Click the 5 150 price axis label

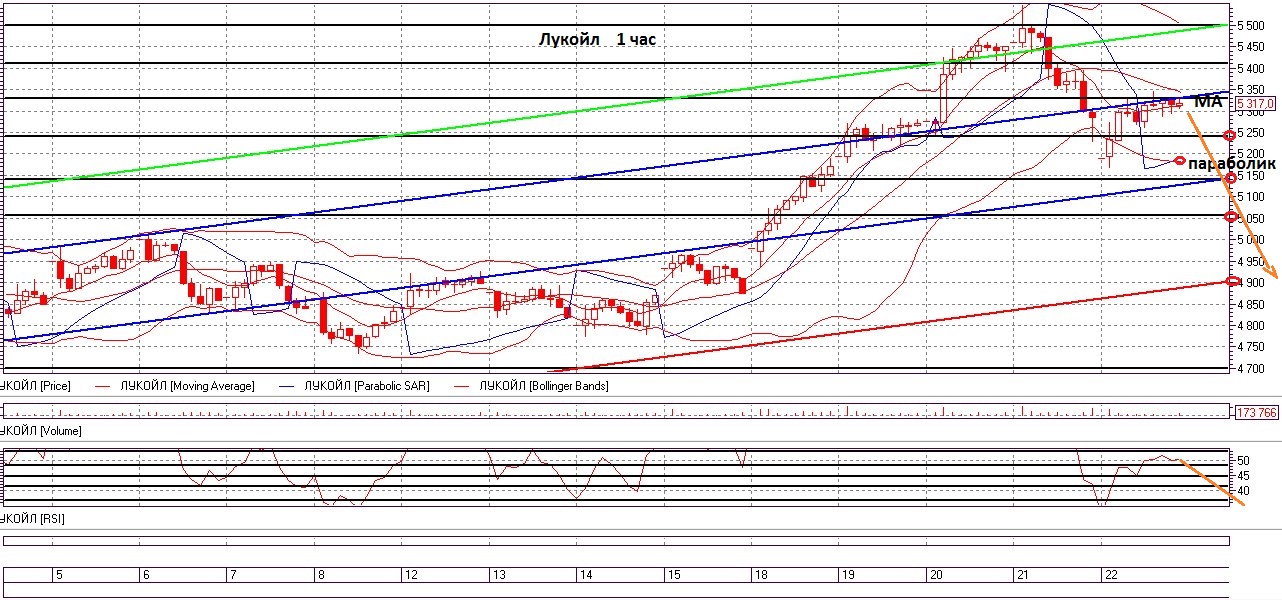[x=1250, y=175]
